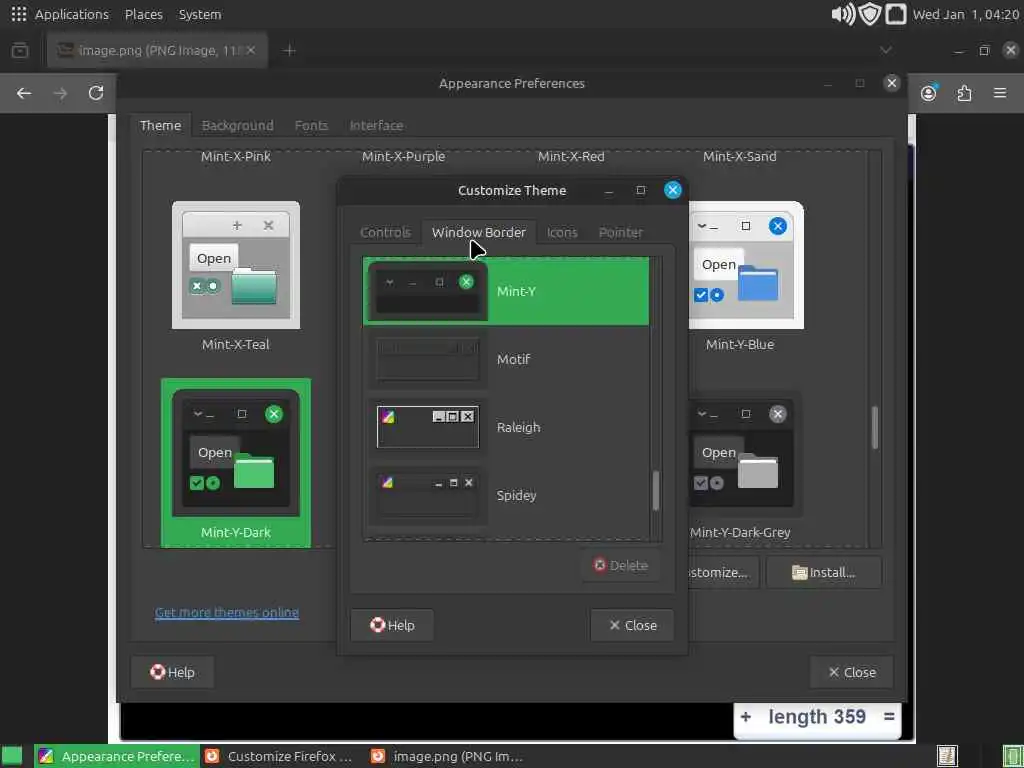Viewport: 1024px width, 768px height.
Task: Select the Mint-X-Teal theme thumbnail
Action: [x=236, y=265]
